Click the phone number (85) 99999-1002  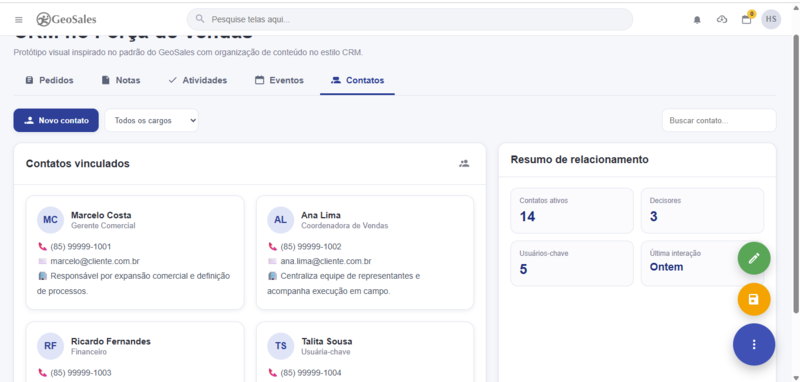[311, 247]
